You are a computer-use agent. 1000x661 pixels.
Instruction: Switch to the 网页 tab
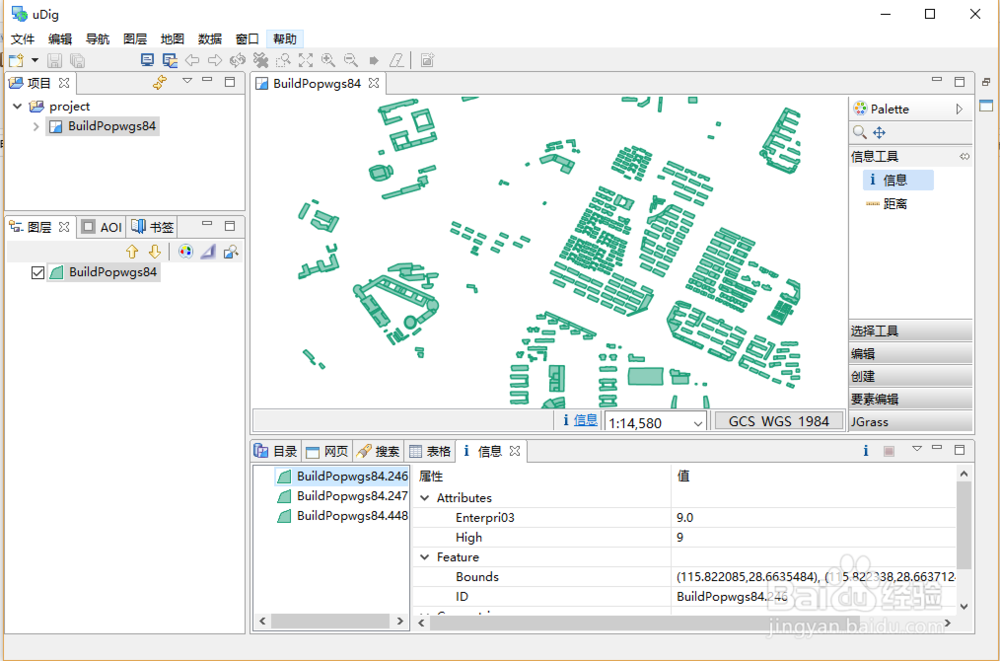pos(327,451)
